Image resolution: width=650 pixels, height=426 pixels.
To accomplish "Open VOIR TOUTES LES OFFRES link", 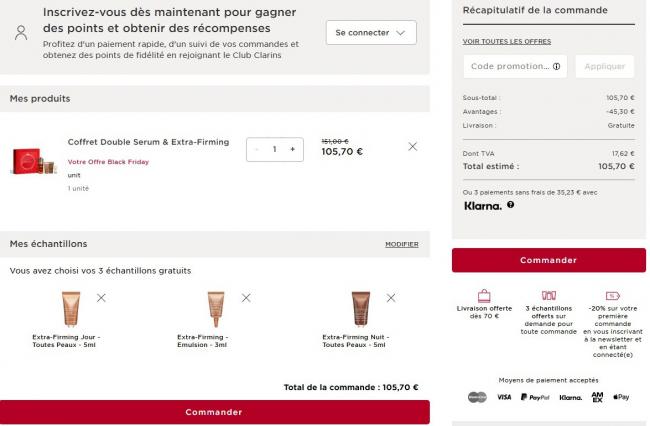I will 507,41.
